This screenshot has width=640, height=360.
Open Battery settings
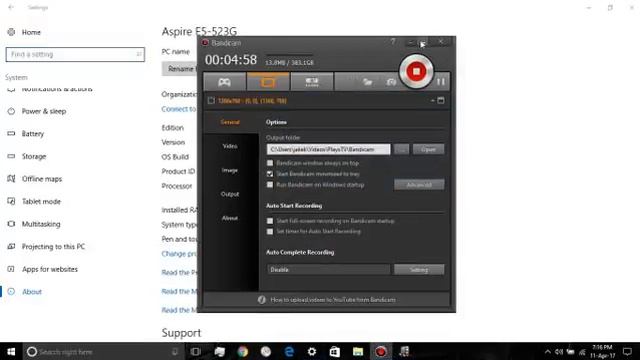point(33,133)
